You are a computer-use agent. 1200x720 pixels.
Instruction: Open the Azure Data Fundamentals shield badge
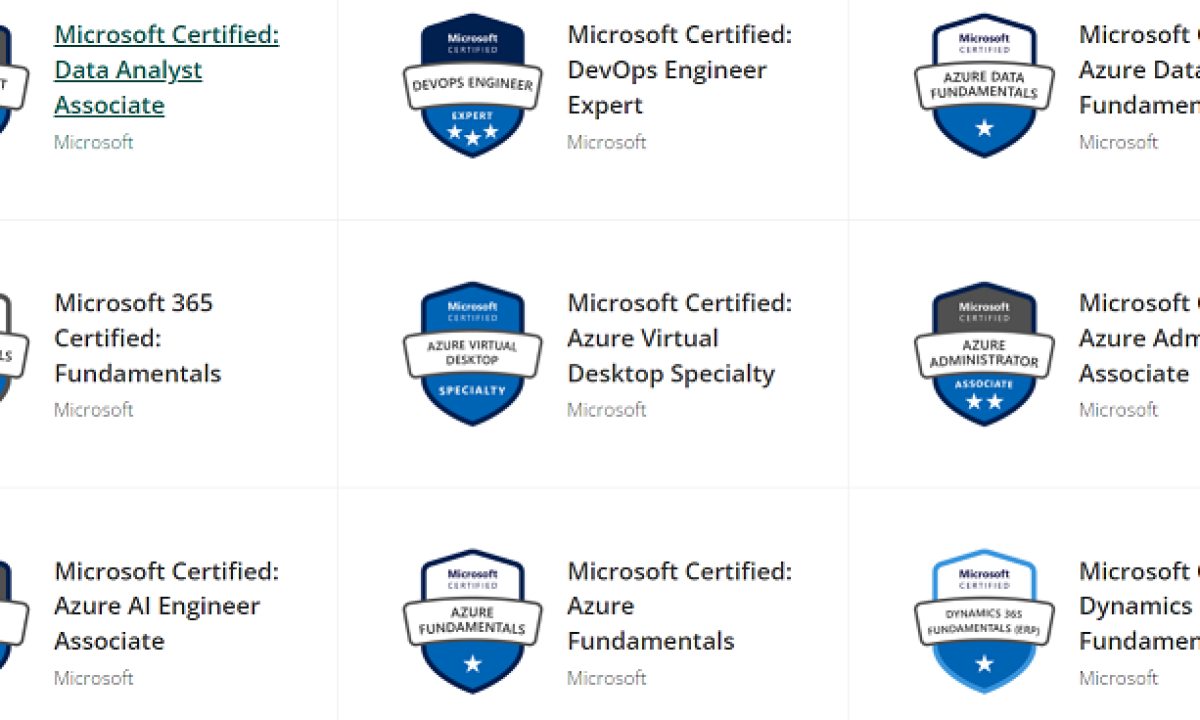point(984,86)
